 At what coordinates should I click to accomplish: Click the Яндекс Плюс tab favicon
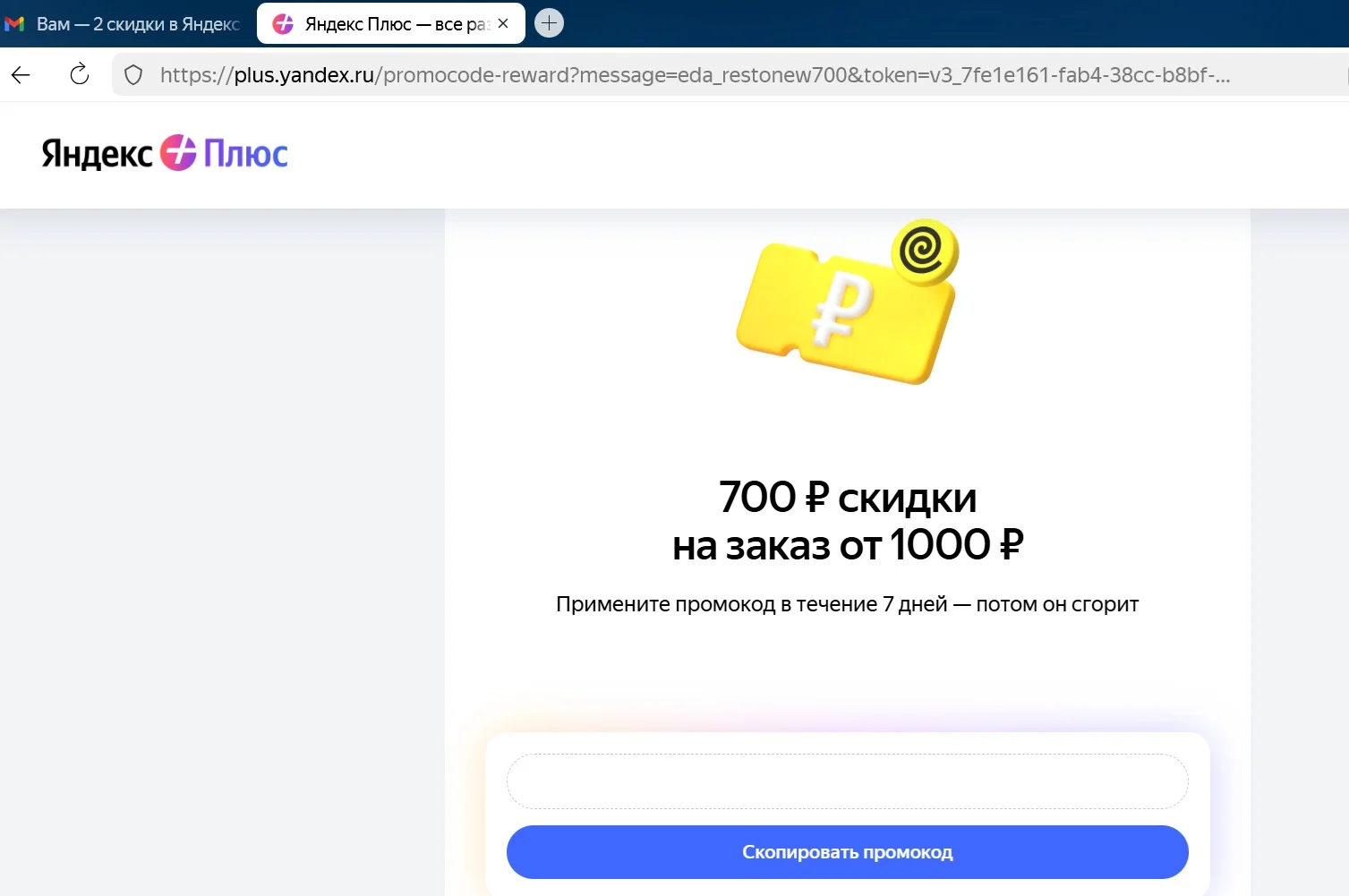pos(283,24)
